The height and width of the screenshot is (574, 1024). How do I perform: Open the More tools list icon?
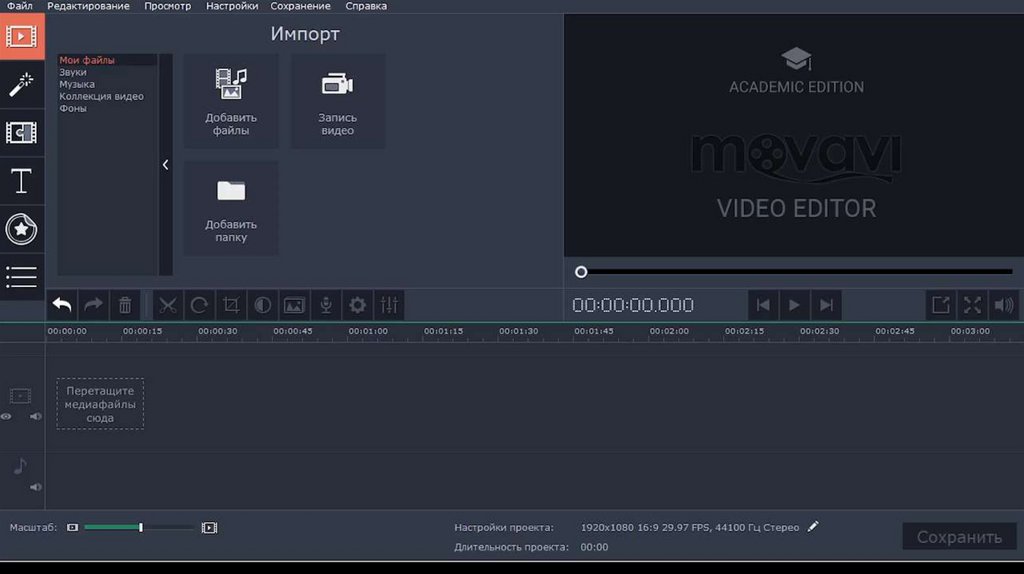22,277
